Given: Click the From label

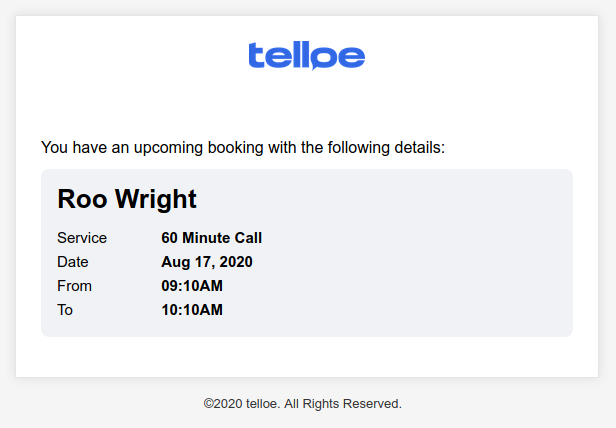Looking at the screenshot, I should [74, 286].
